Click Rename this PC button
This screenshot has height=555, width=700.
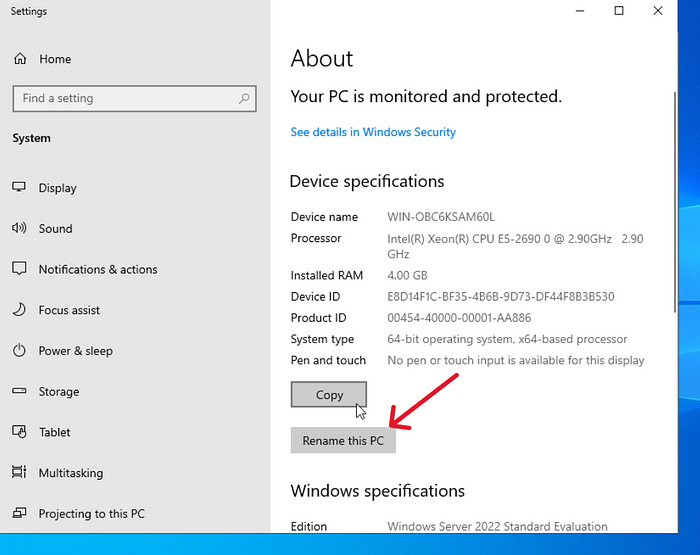click(343, 441)
